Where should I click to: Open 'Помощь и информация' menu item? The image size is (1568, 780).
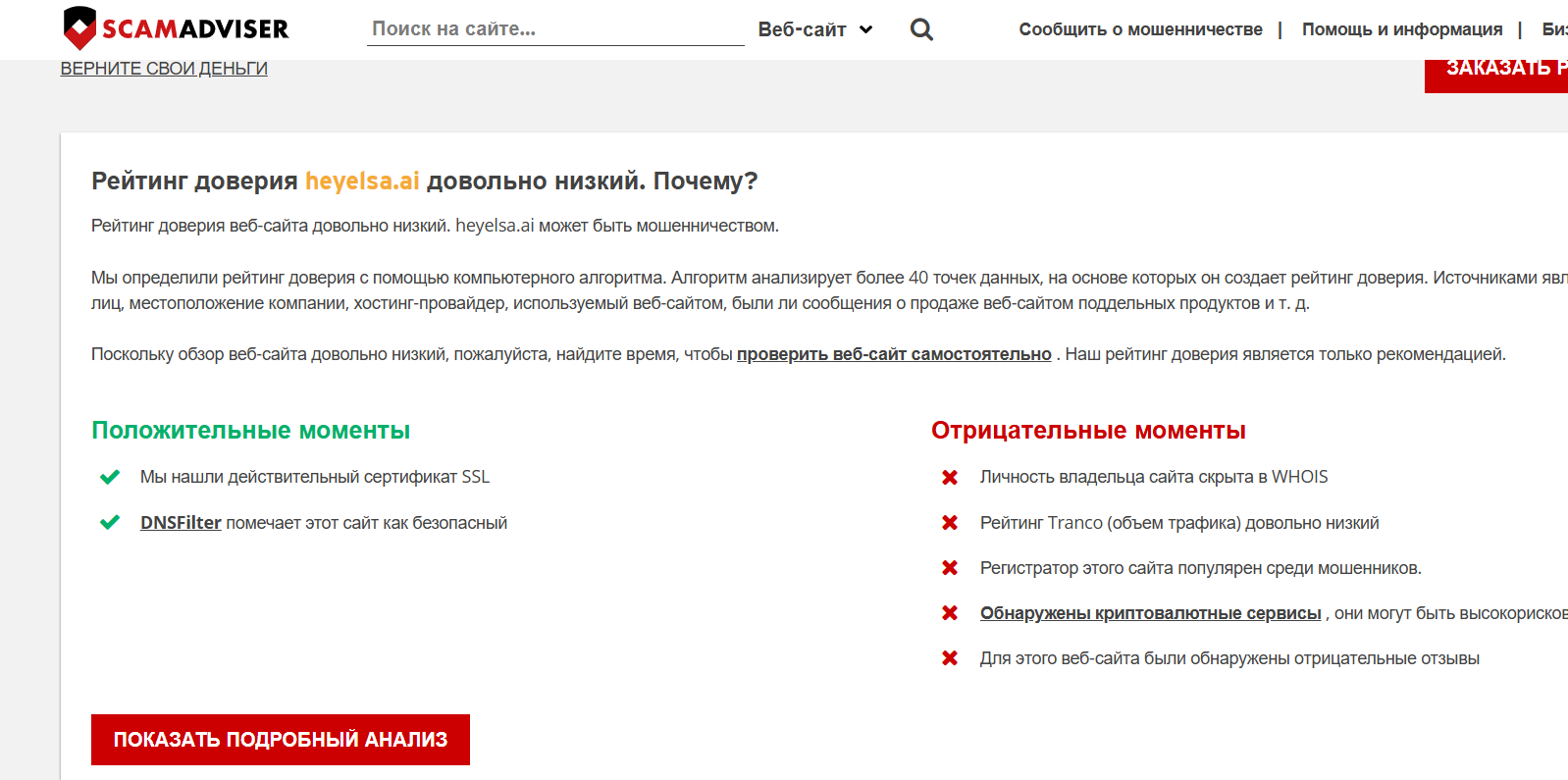(1402, 29)
